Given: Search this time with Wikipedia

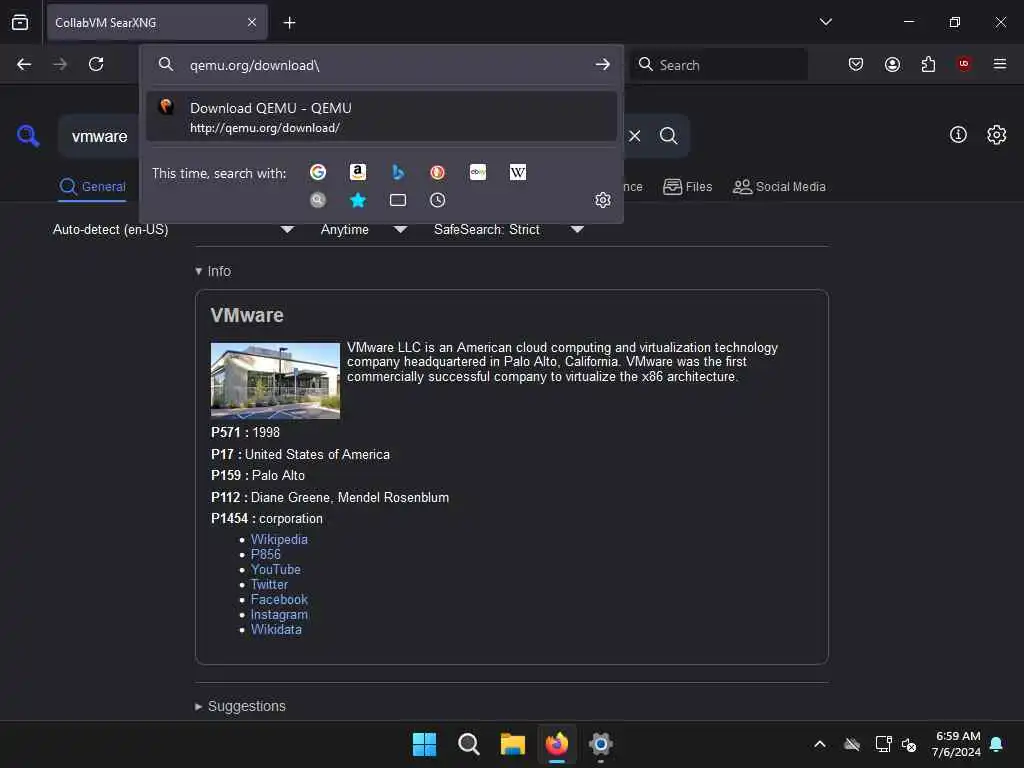Looking at the screenshot, I should pos(518,172).
